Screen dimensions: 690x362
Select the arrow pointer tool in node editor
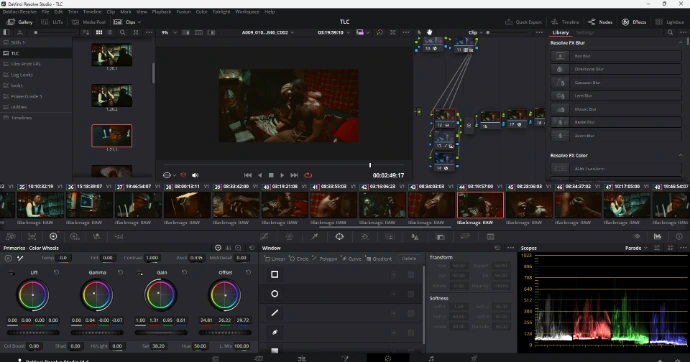pos(419,32)
